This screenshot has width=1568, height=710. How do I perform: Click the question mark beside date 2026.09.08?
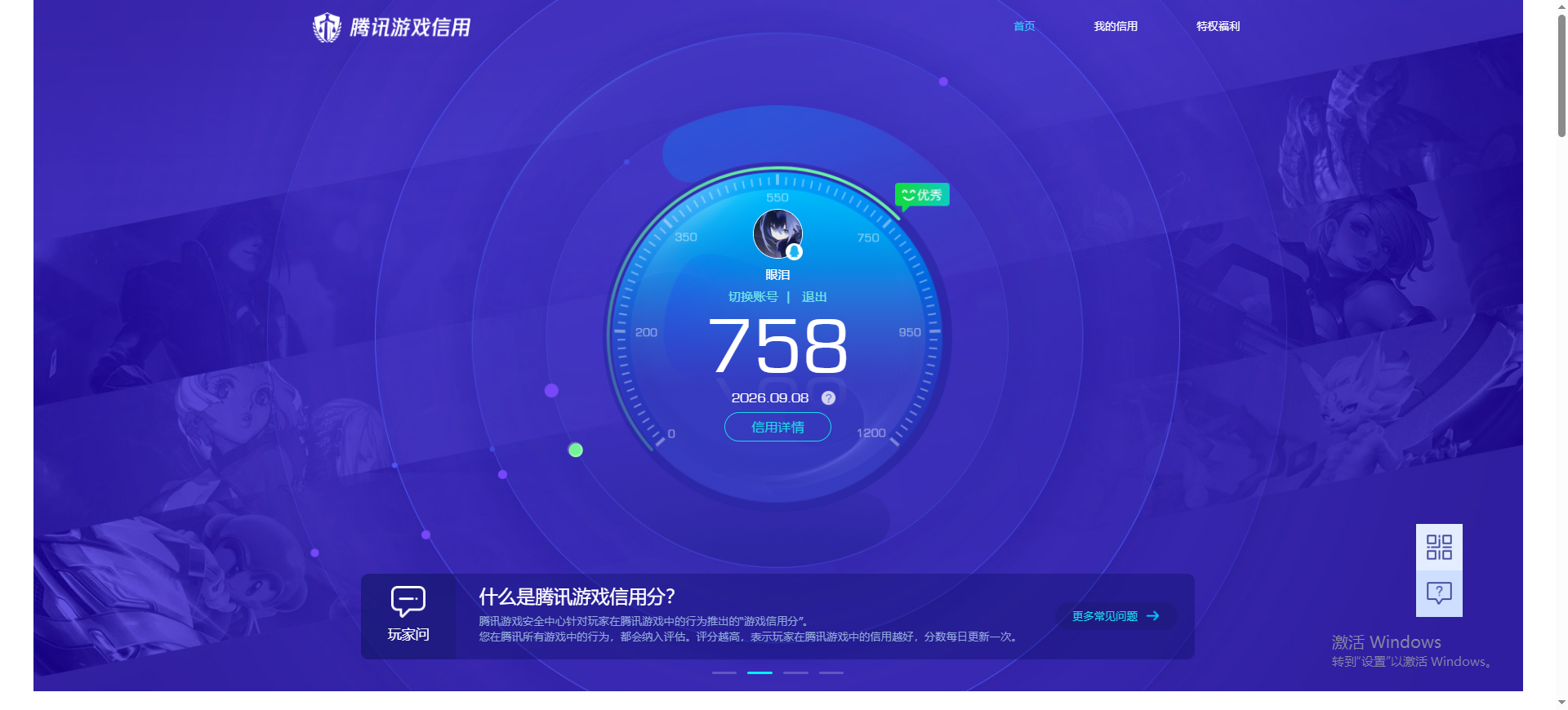tap(828, 398)
